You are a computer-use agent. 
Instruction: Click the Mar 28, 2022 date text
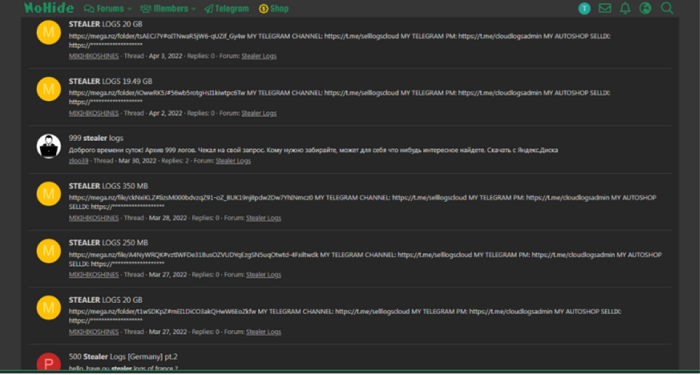[x=168, y=218]
